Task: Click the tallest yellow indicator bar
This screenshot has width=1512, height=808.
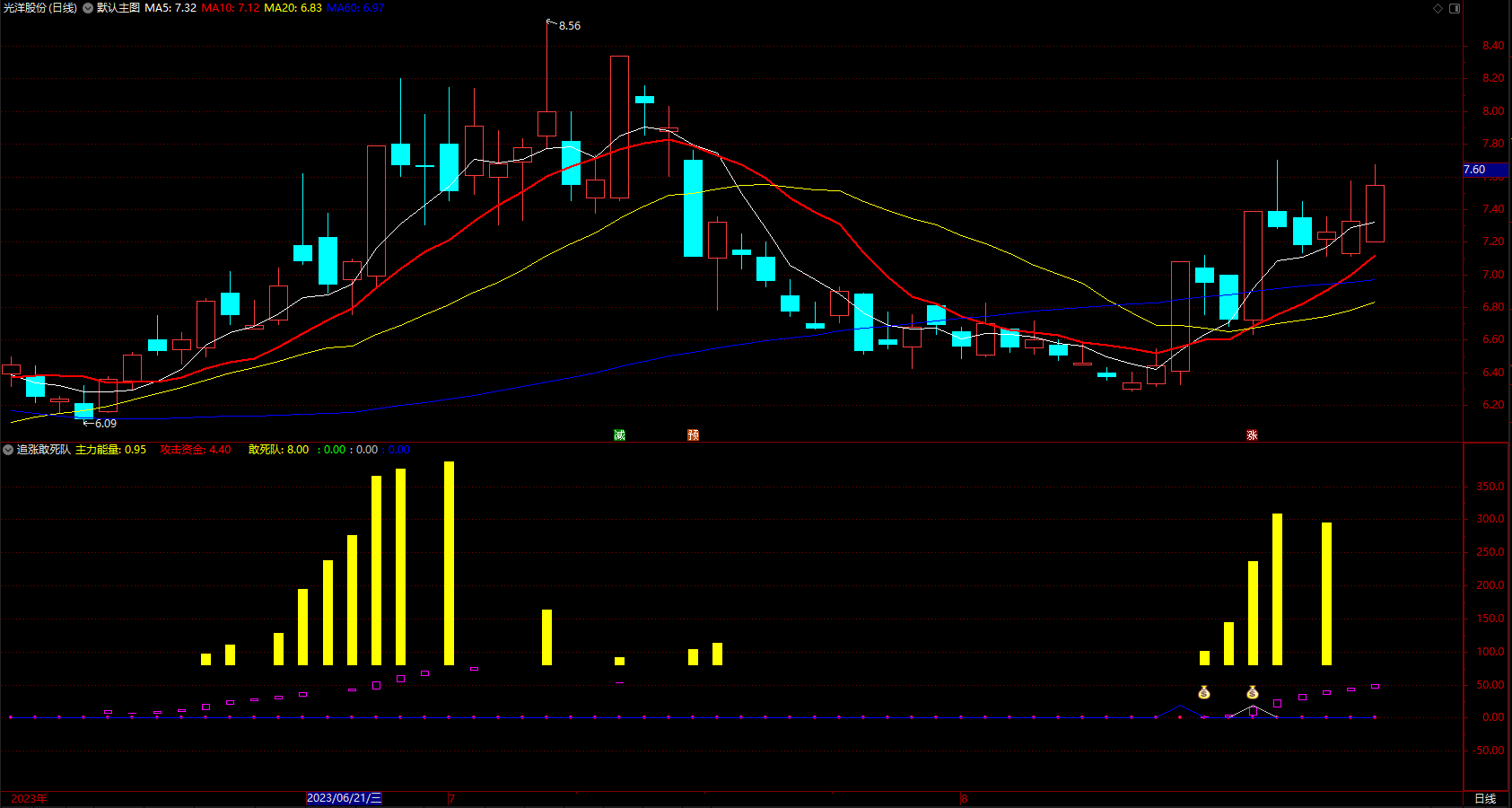Action: click(x=449, y=563)
